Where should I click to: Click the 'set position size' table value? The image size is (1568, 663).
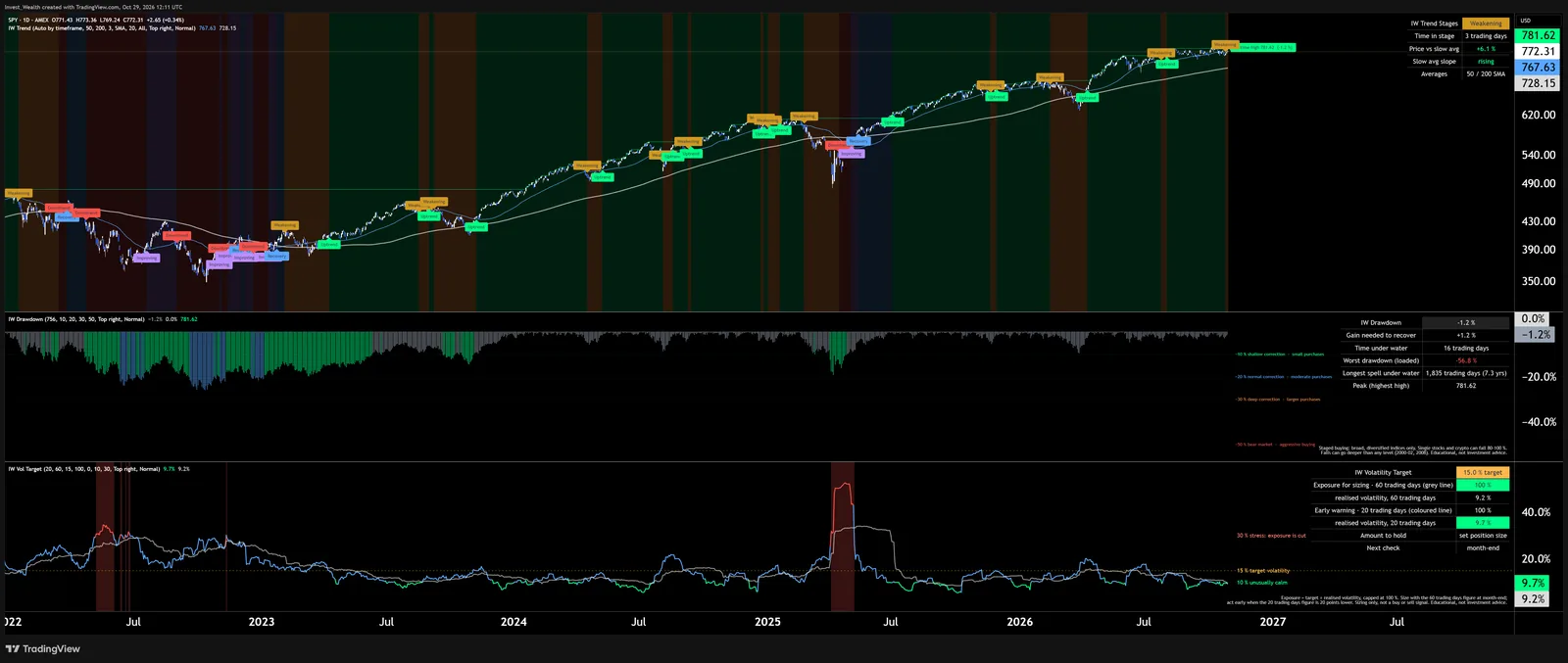pyautogui.click(x=1483, y=536)
